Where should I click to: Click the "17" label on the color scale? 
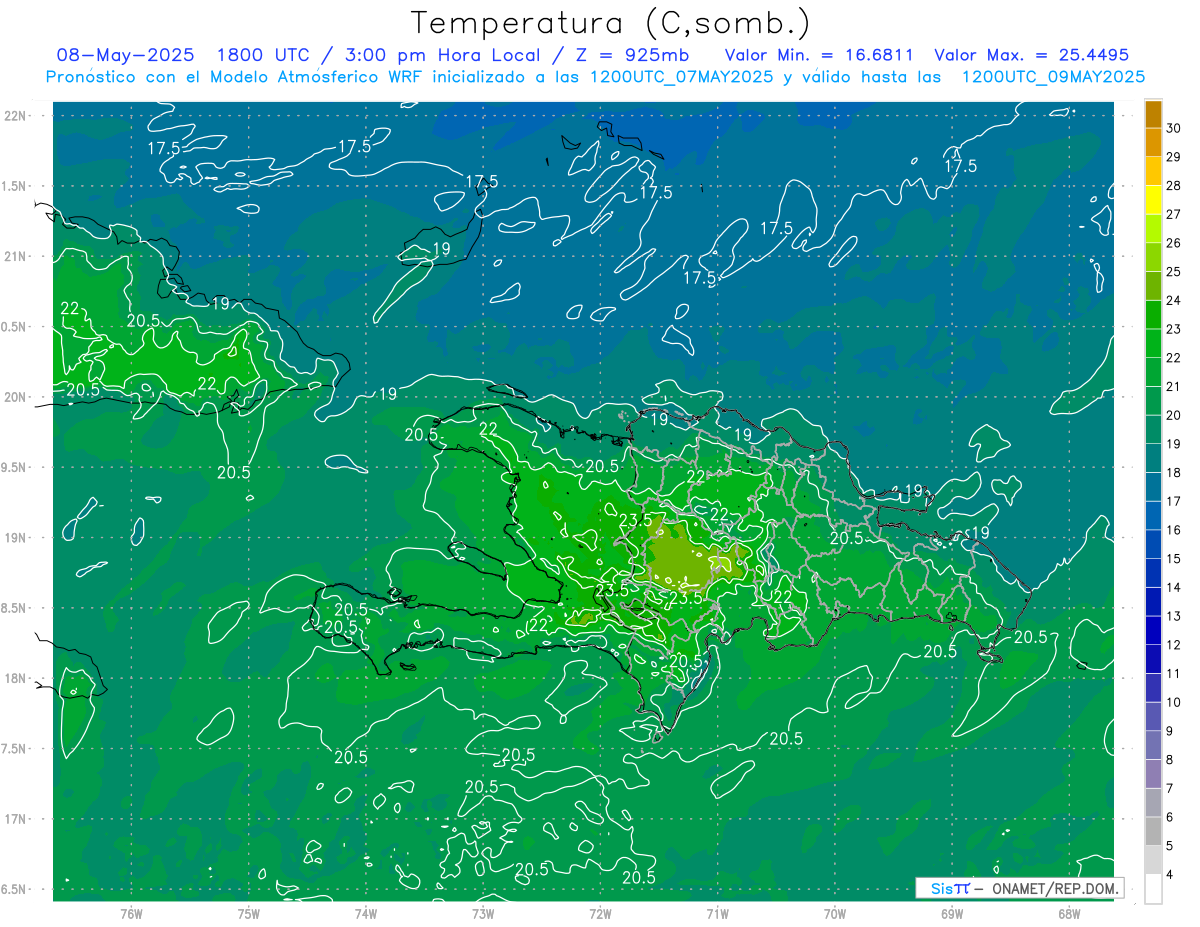click(x=1173, y=501)
